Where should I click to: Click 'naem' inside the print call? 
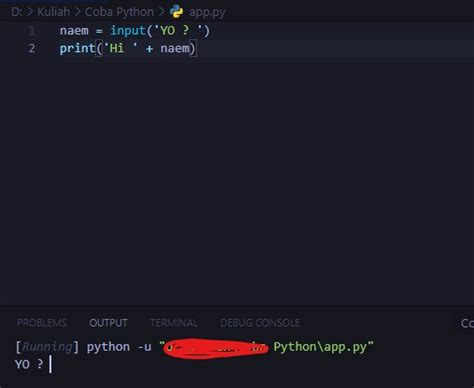coord(175,48)
